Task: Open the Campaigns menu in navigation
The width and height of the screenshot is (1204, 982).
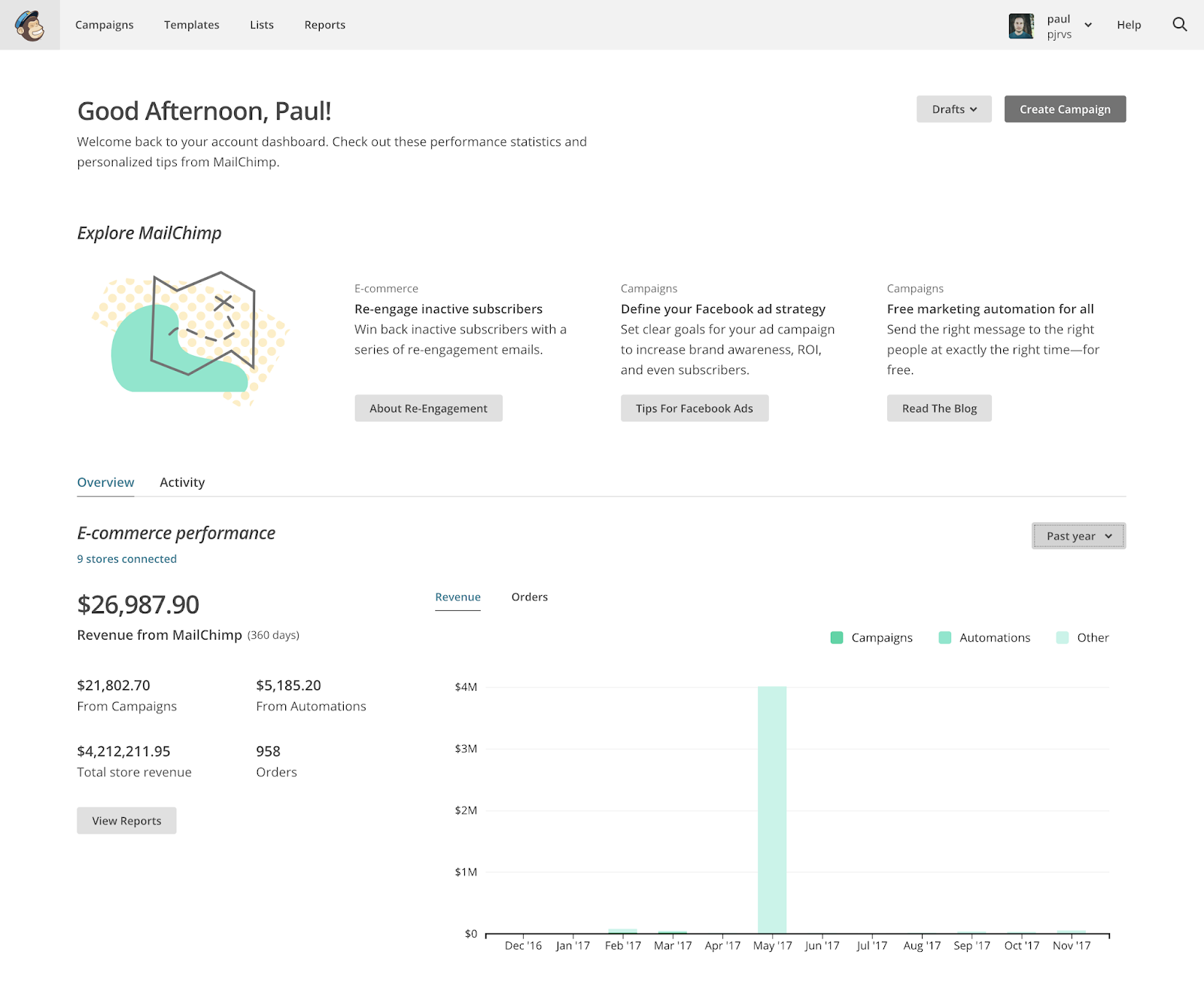Action: pyautogui.click(x=105, y=25)
